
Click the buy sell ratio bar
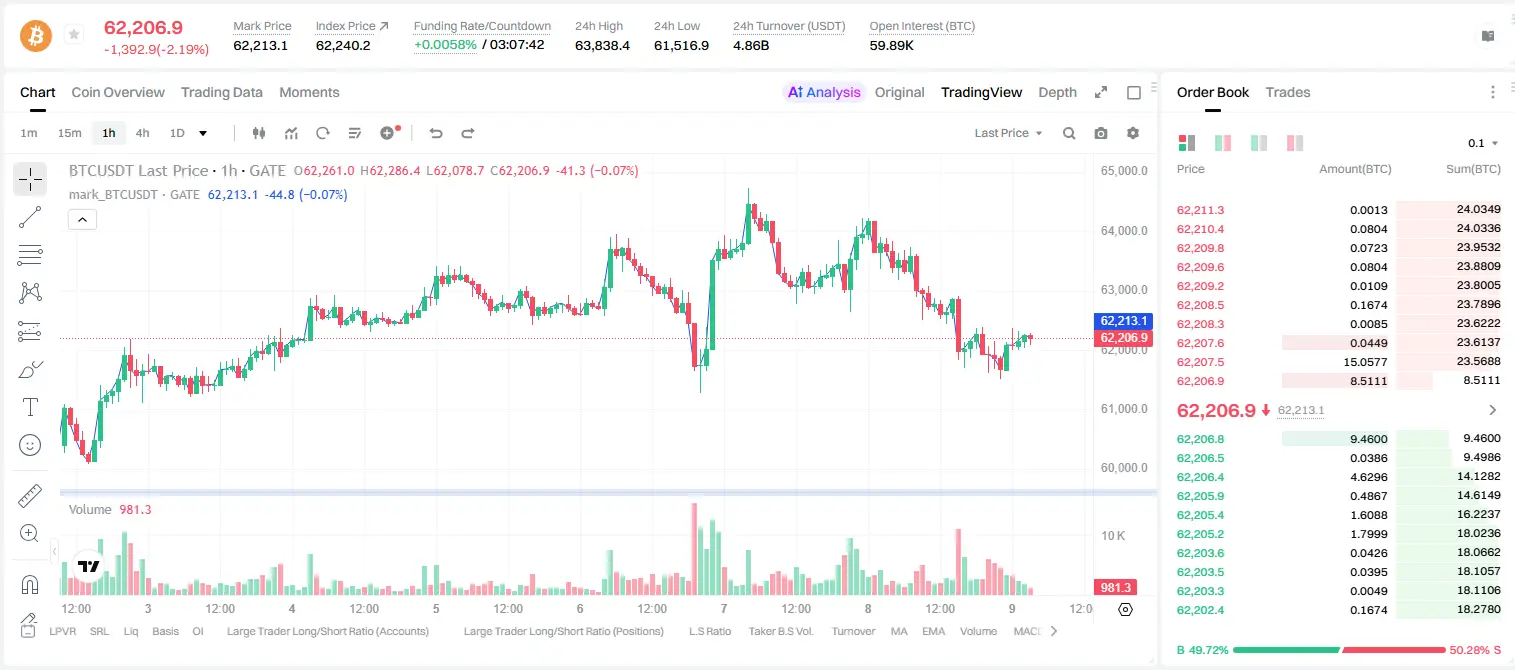(1339, 650)
